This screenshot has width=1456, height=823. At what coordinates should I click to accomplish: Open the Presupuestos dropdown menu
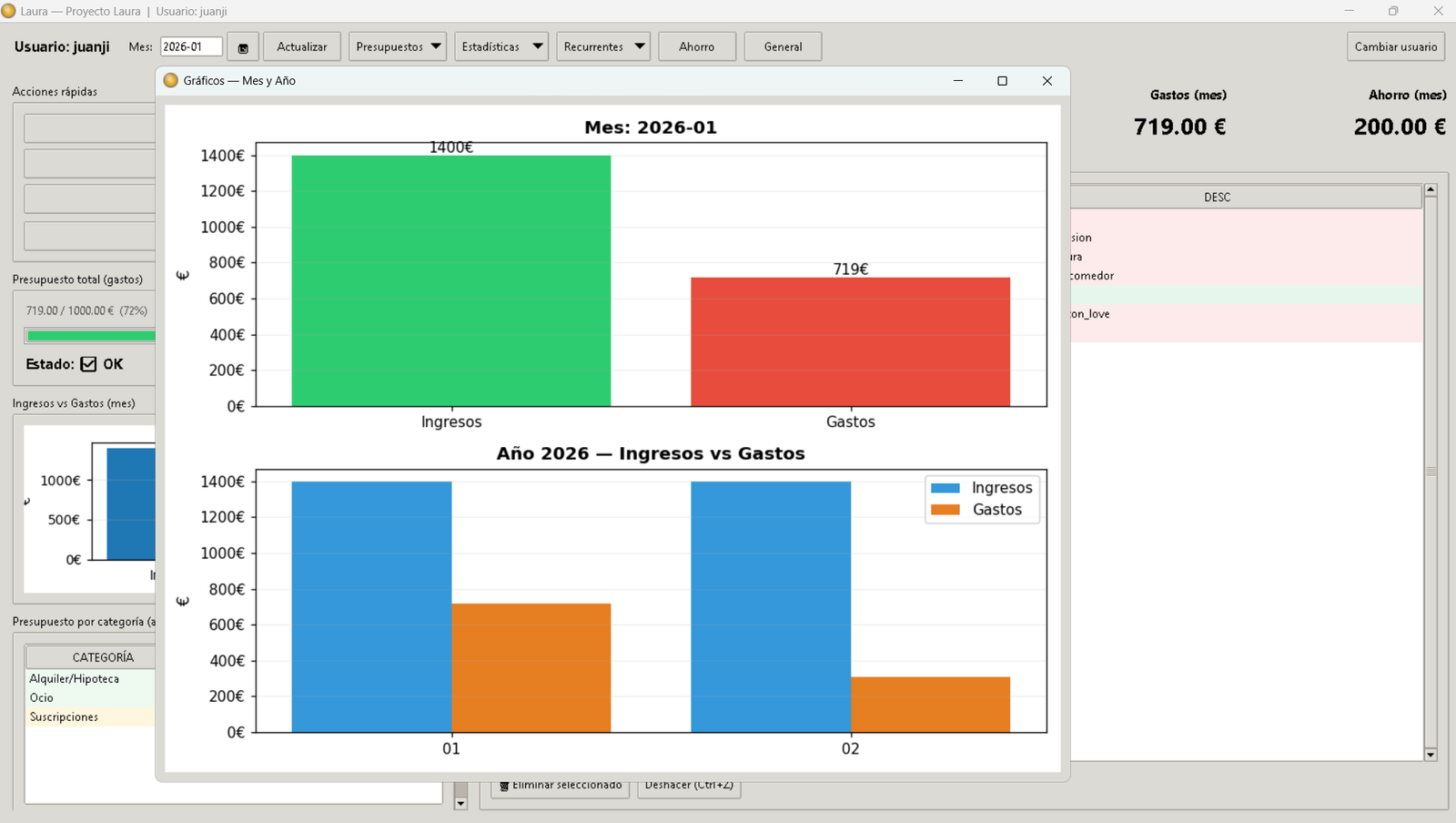click(x=397, y=47)
